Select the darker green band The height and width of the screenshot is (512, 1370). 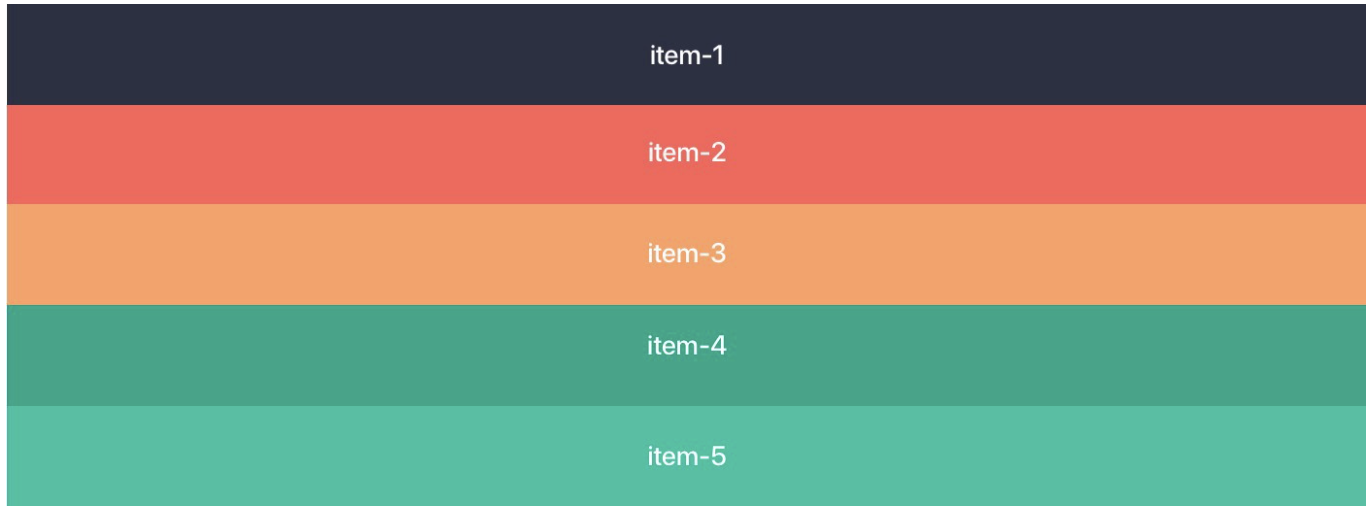point(300,355)
